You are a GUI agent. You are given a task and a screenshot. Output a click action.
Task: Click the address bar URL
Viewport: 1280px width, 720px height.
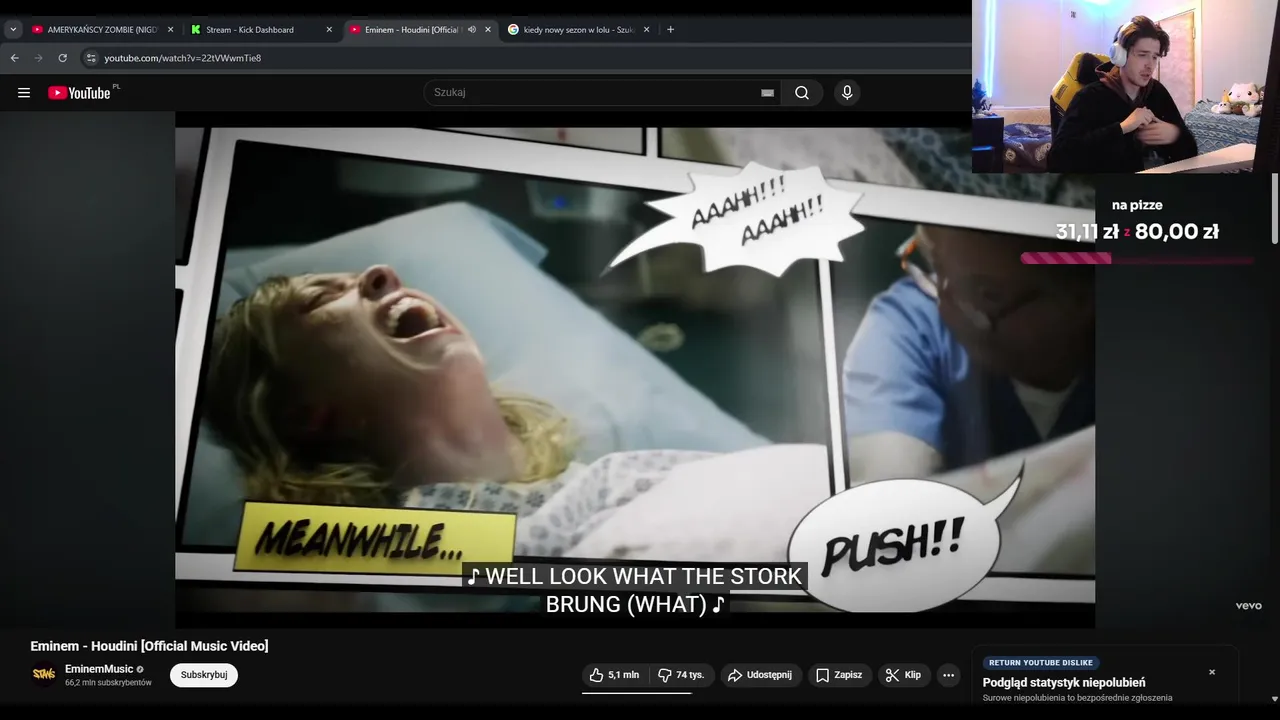click(x=183, y=58)
